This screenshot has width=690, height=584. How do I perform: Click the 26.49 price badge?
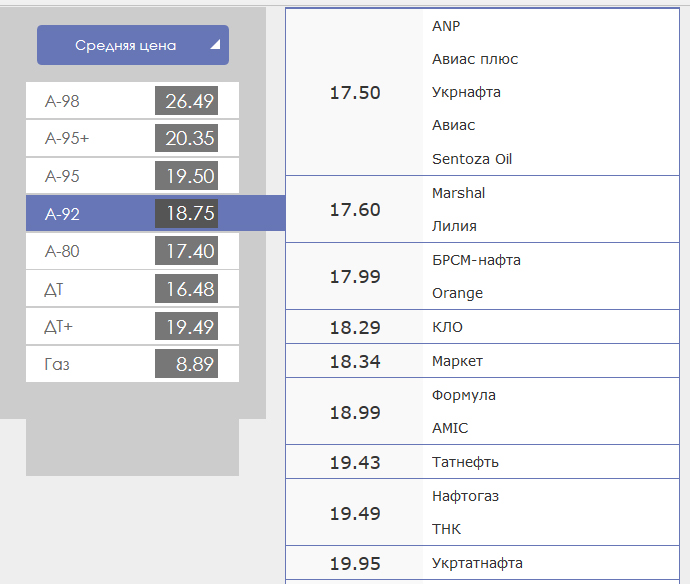click(186, 101)
